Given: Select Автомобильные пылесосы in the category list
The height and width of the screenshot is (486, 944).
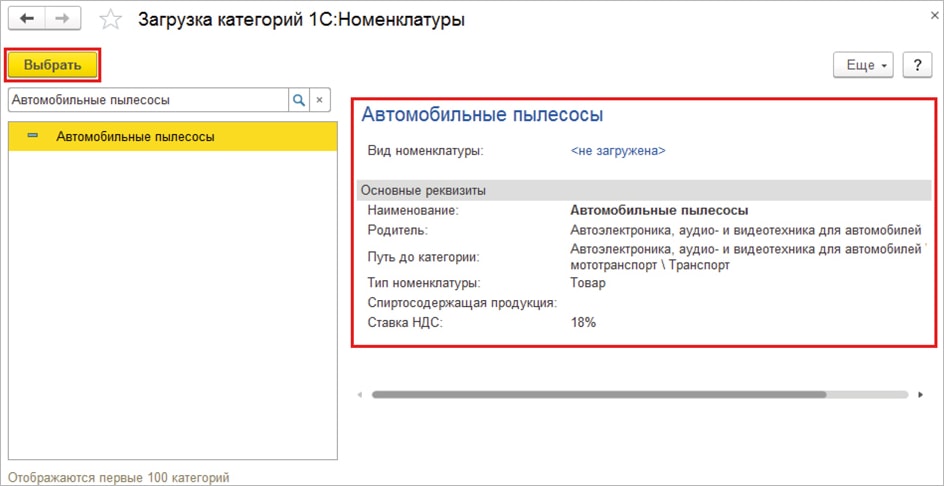Looking at the screenshot, I should tap(135, 137).
